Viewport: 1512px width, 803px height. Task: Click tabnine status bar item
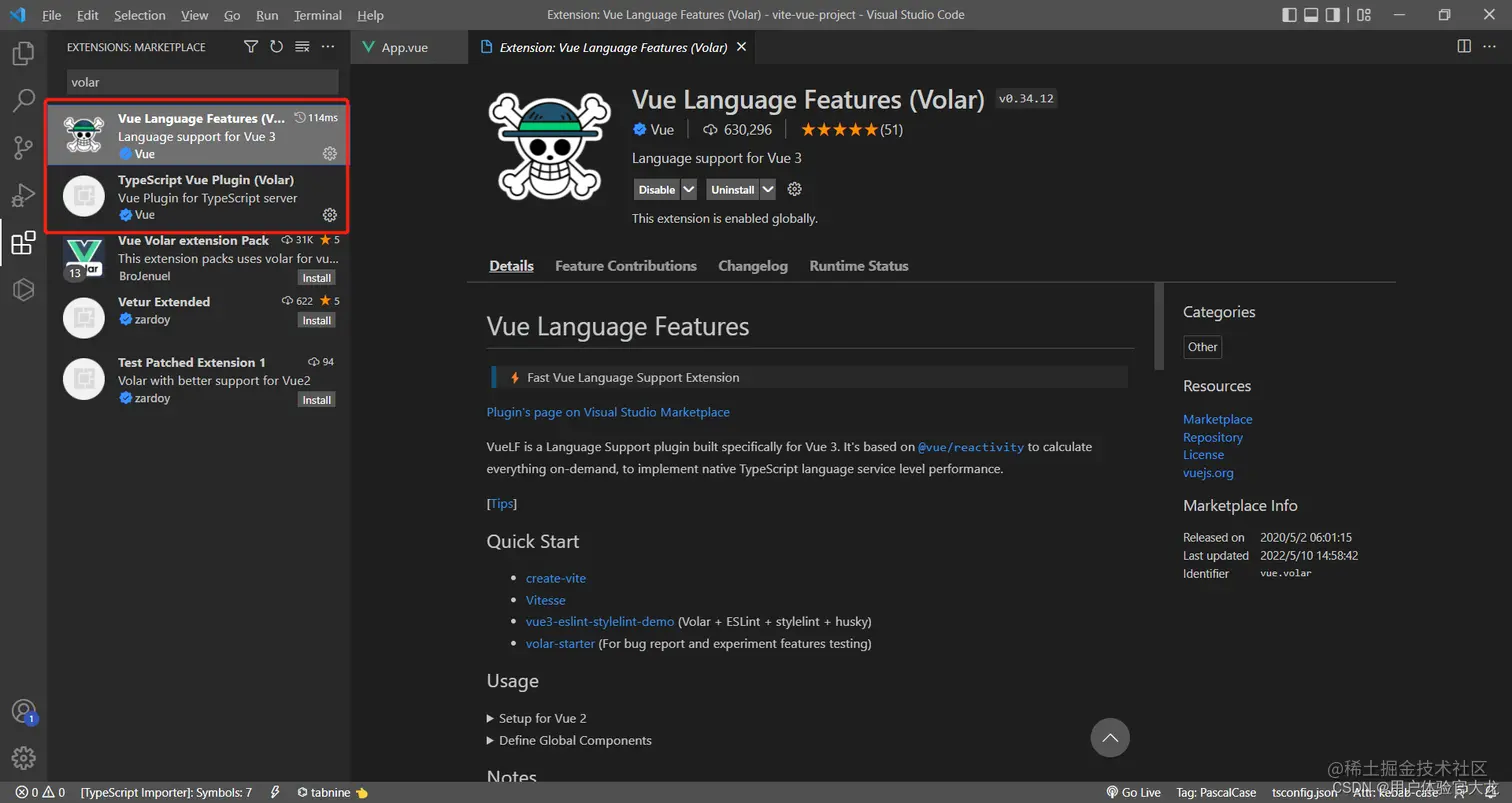point(333,792)
